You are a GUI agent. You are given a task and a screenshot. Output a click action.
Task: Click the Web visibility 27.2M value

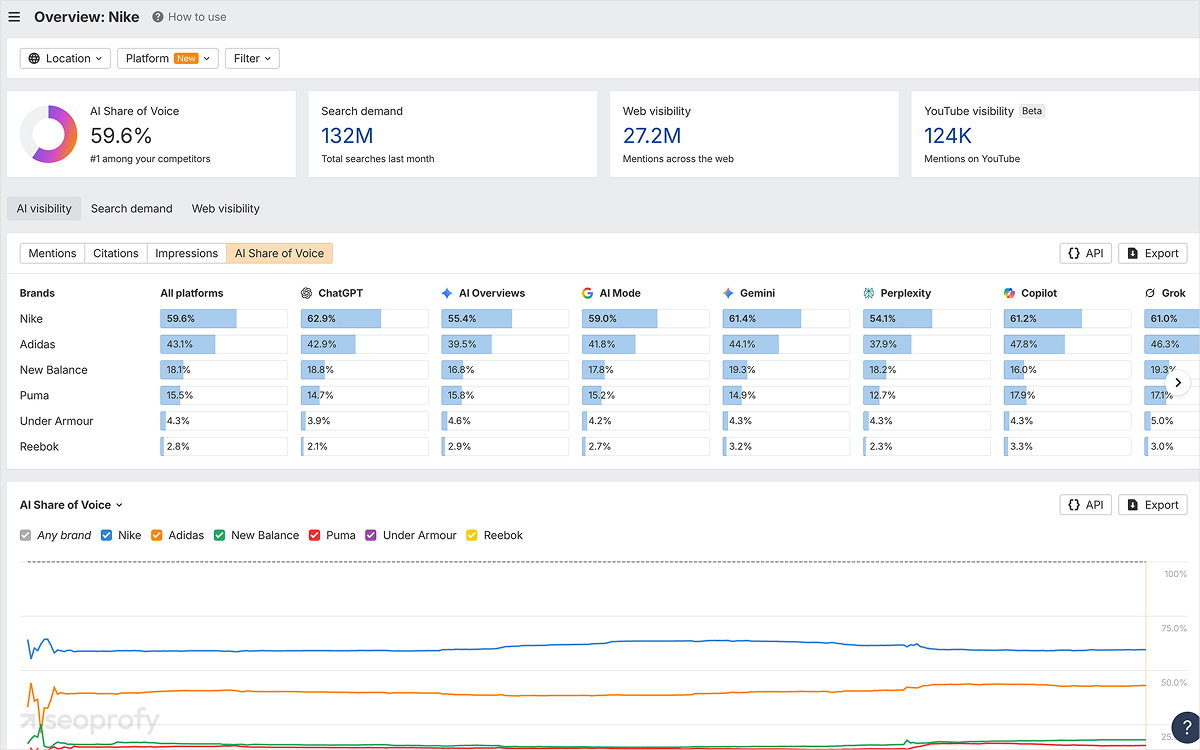pos(652,136)
